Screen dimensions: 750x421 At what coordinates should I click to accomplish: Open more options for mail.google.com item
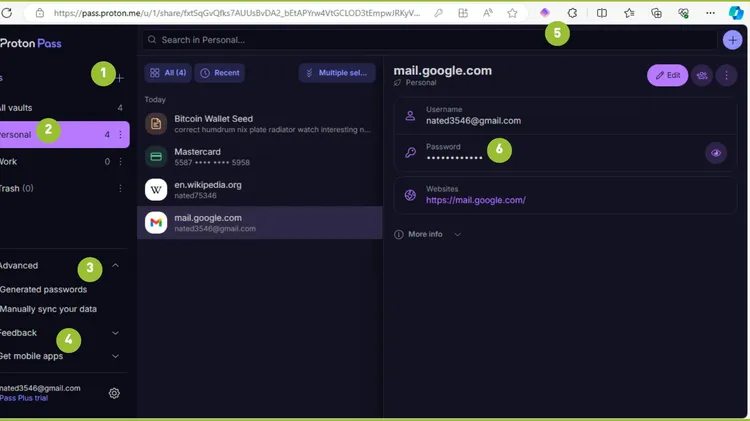726,76
